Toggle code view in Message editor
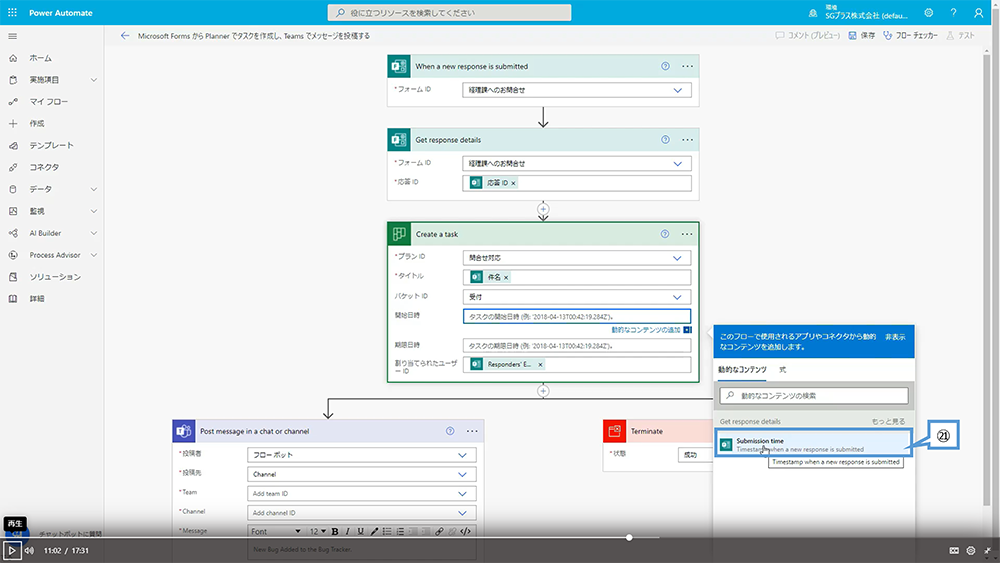 click(x=466, y=531)
